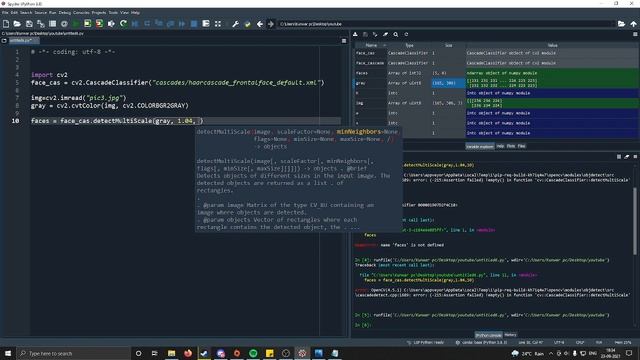The width and height of the screenshot is (640, 360).
Task: Save all open files
Action: pos(40,24)
